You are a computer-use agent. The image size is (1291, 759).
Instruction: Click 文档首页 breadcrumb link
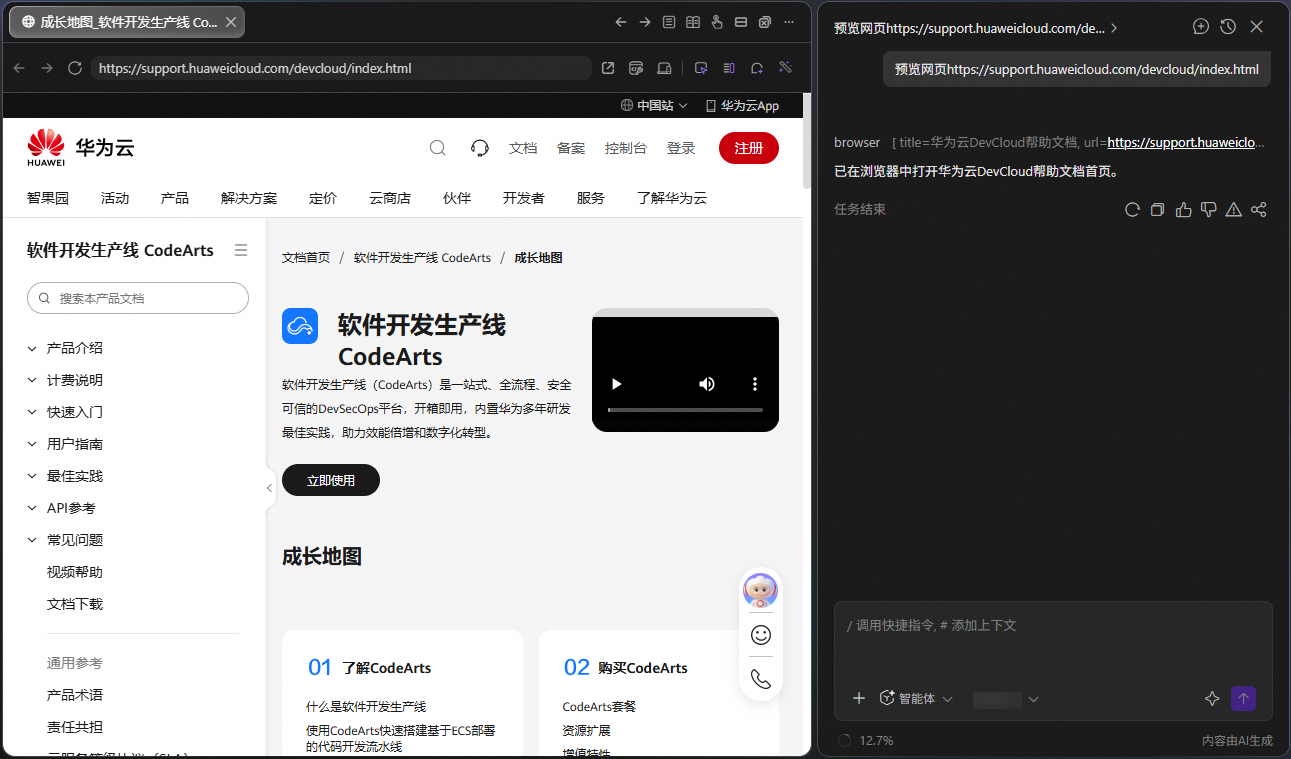click(306, 258)
